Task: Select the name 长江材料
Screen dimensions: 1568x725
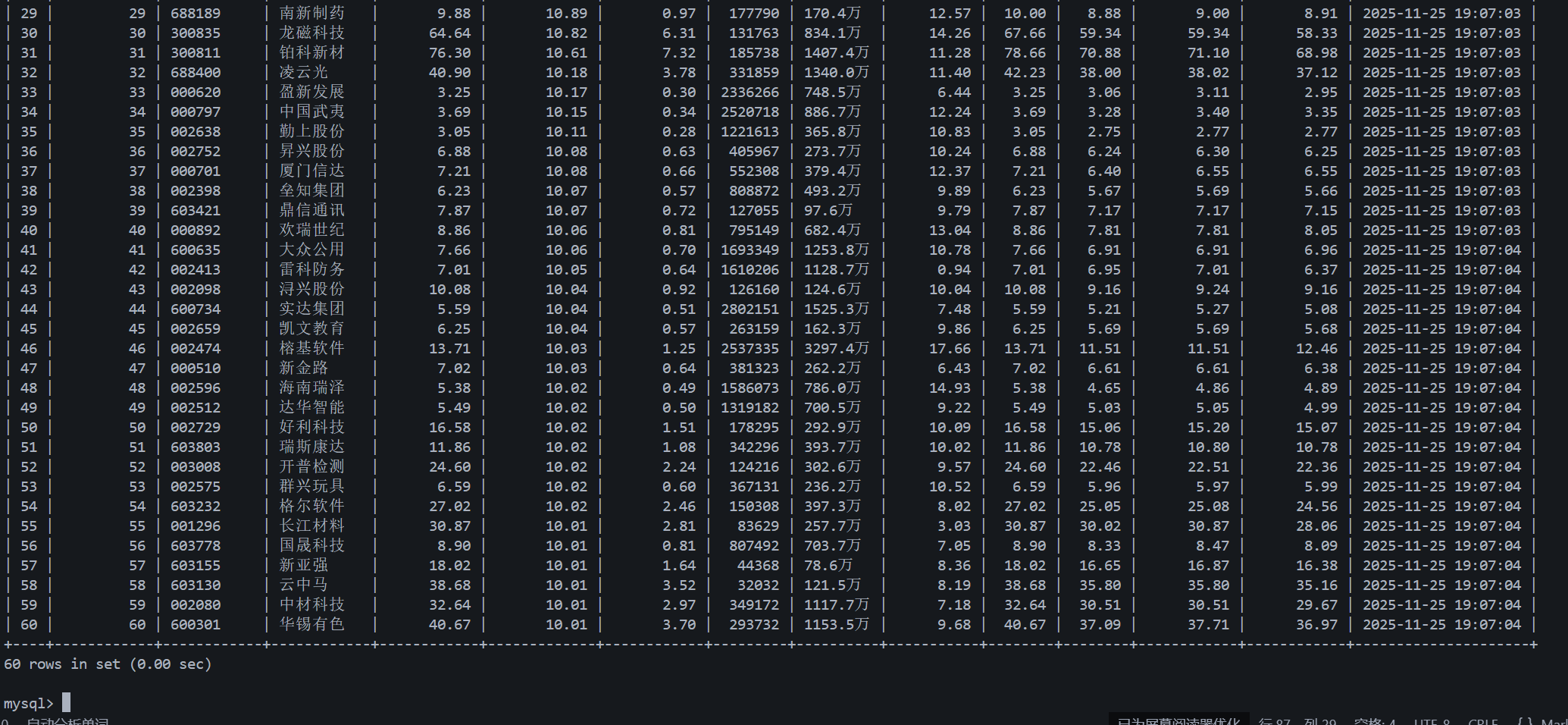Action: pyautogui.click(x=311, y=526)
